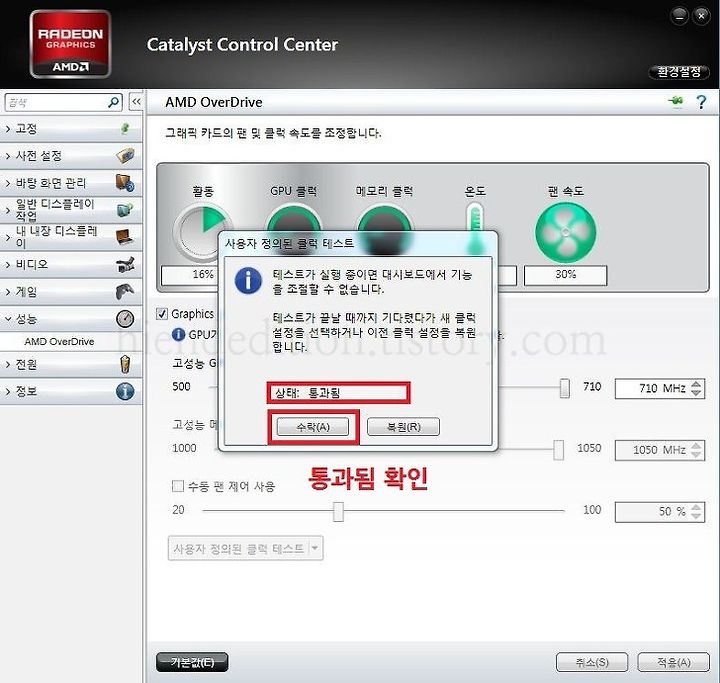
Task: Click the 게임 gamepad icon
Action: (125, 292)
